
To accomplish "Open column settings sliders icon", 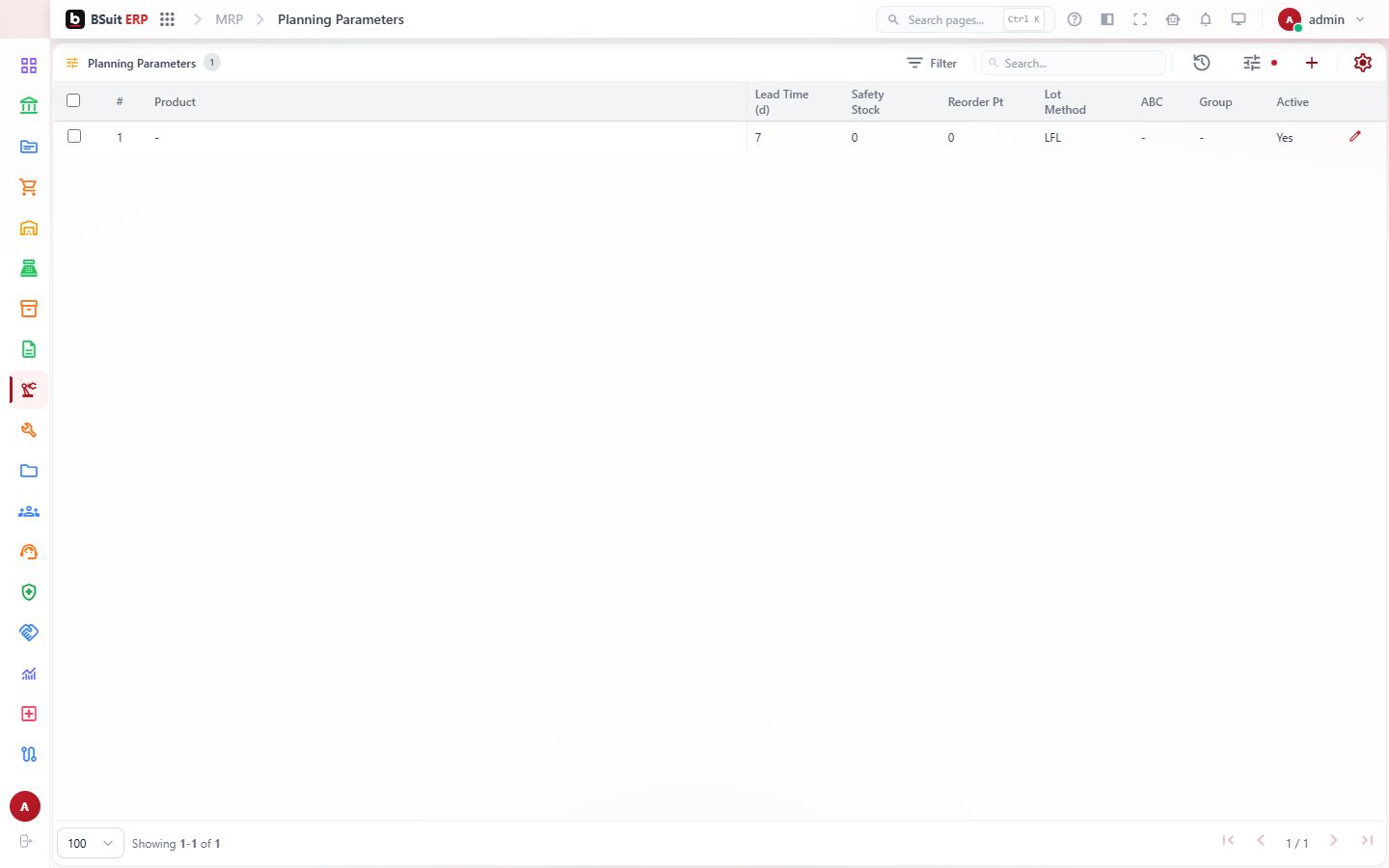I will (x=1252, y=63).
